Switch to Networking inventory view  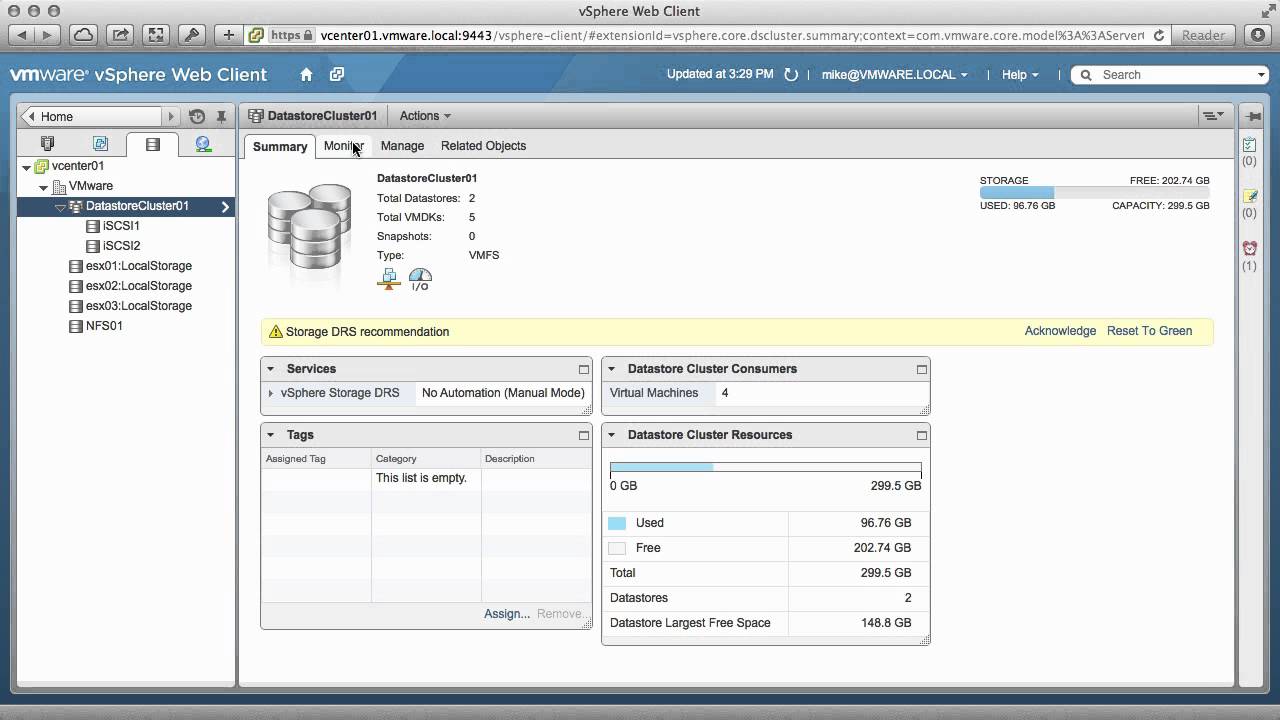coord(203,144)
